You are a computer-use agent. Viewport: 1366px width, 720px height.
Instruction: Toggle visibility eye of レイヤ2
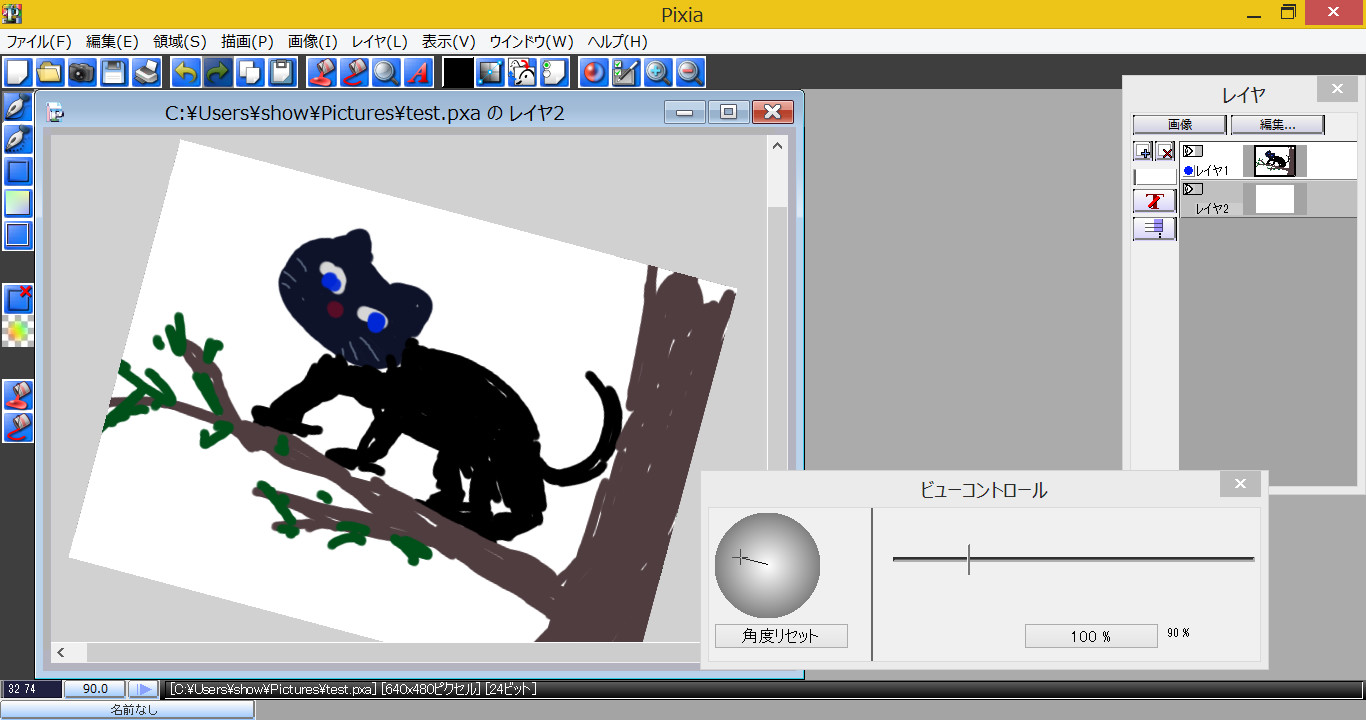[x=1192, y=188]
